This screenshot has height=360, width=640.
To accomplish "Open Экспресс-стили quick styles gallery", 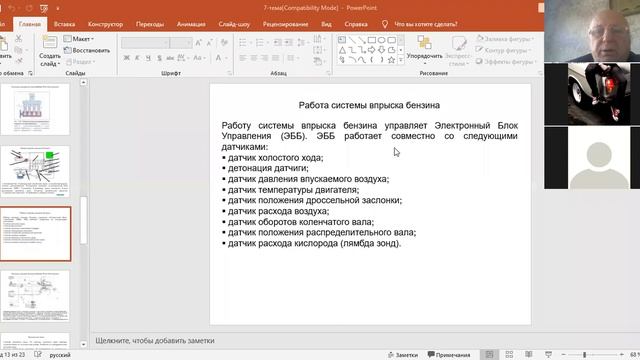I will (x=458, y=51).
